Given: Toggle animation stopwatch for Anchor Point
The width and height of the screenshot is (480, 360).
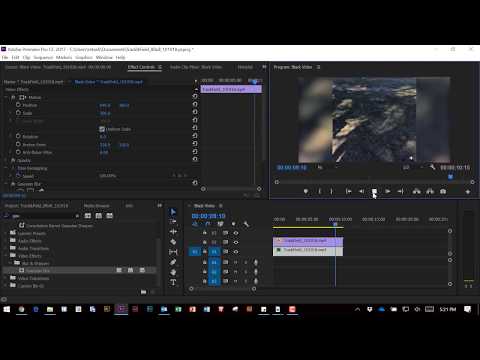Looking at the screenshot, I should [18, 144].
